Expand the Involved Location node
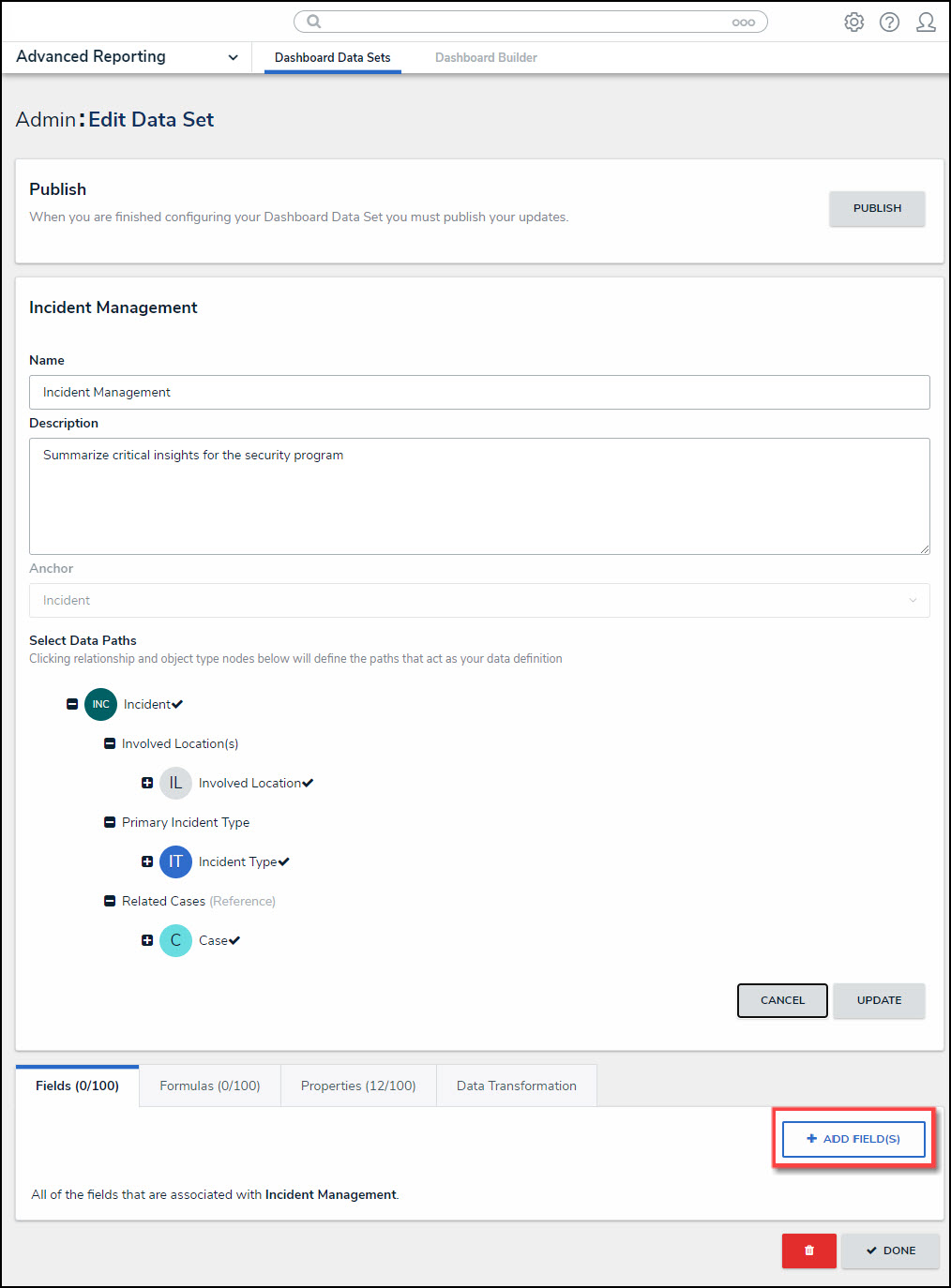 coord(147,783)
